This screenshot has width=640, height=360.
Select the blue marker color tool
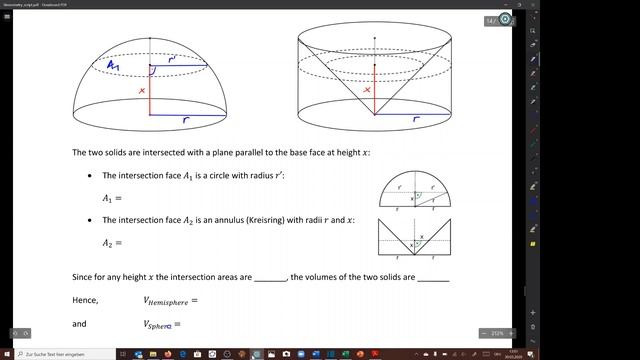pos(533,201)
